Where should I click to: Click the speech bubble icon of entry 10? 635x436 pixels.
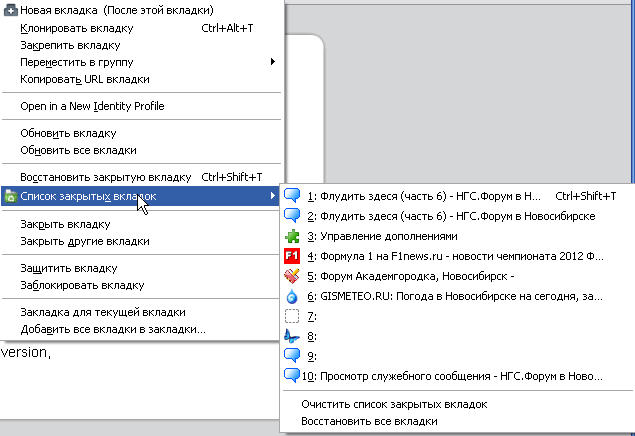point(292,376)
